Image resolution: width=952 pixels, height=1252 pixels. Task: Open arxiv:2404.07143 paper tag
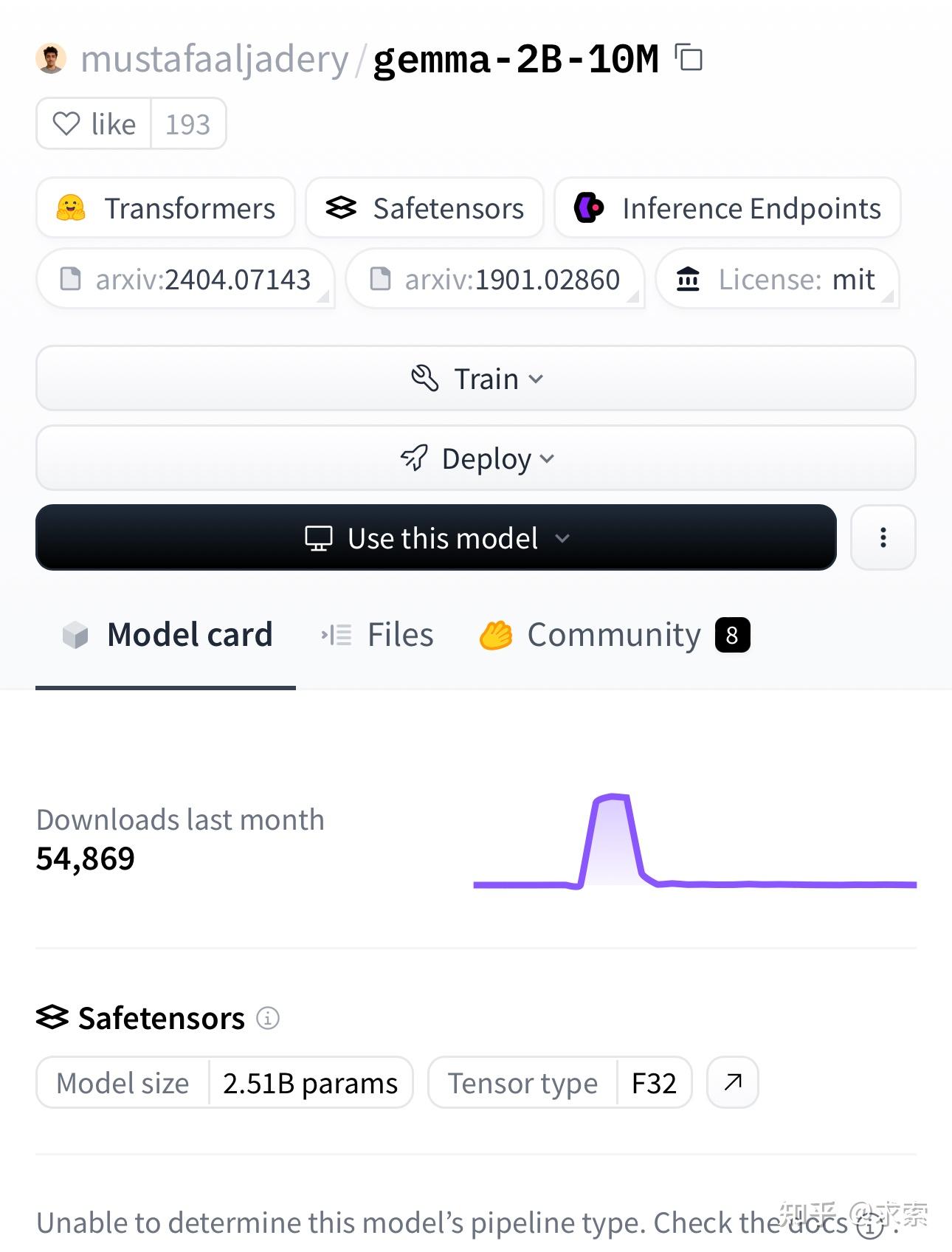(x=185, y=279)
